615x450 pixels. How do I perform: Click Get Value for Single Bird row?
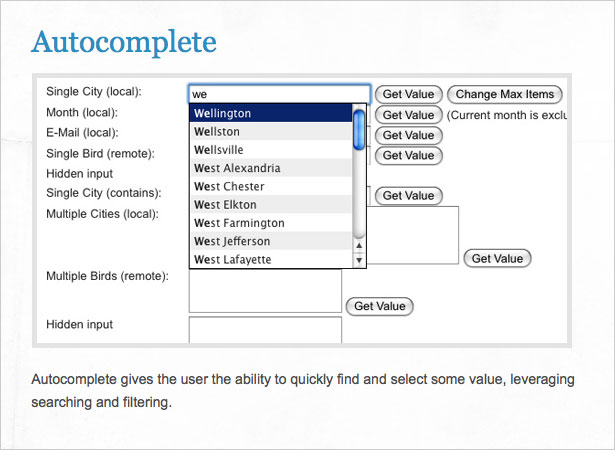[409, 155]
